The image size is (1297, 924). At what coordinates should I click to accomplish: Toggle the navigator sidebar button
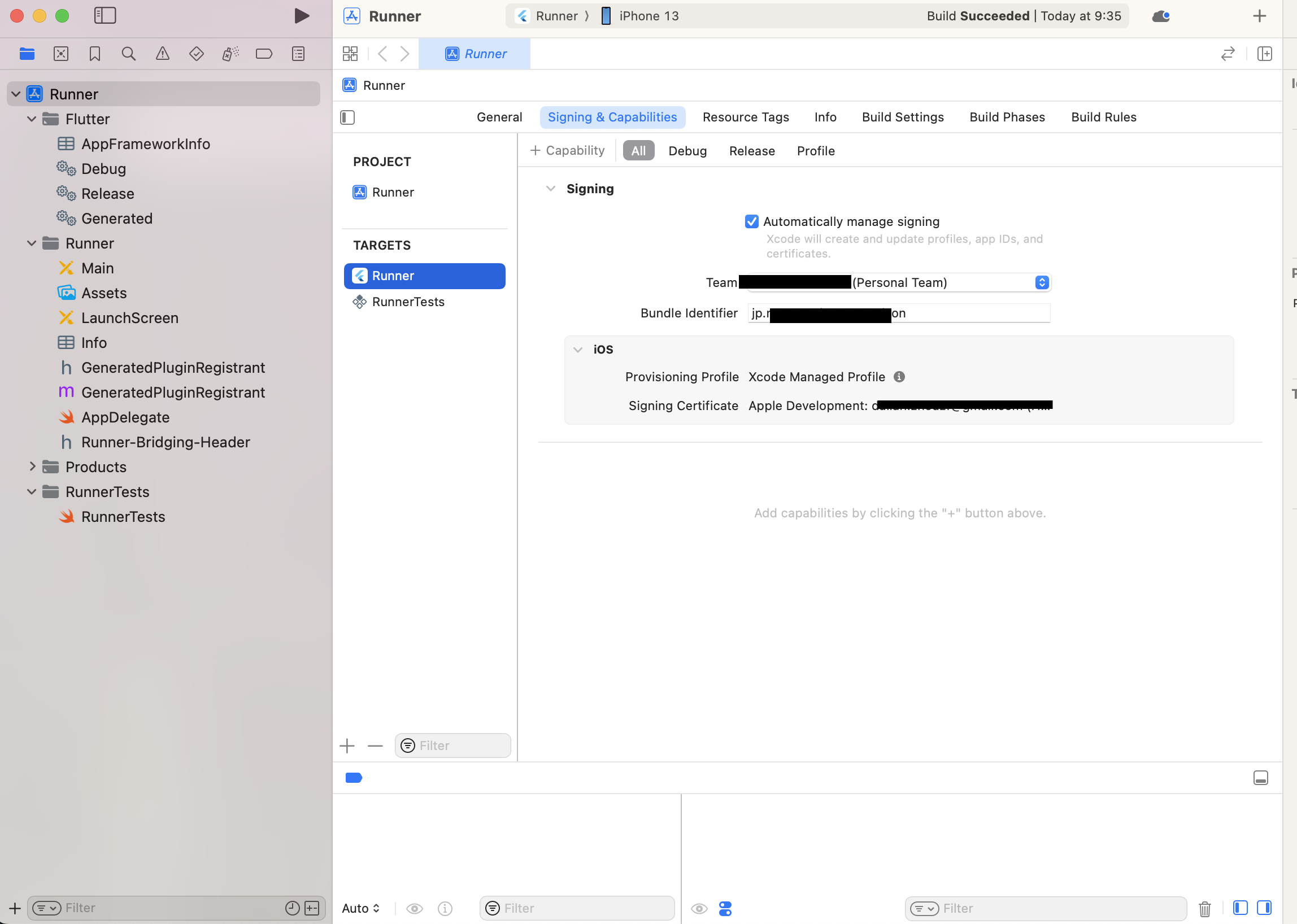pyautogui.click(x=105, y=15)
